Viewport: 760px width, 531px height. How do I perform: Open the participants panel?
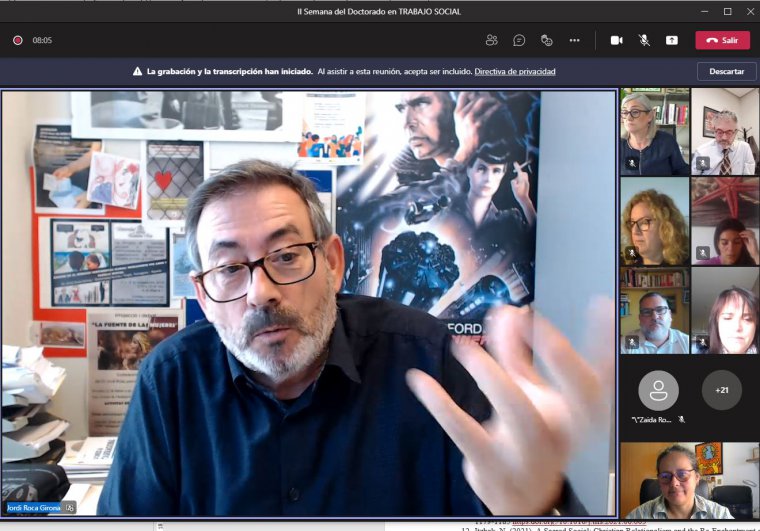(491, 40)
